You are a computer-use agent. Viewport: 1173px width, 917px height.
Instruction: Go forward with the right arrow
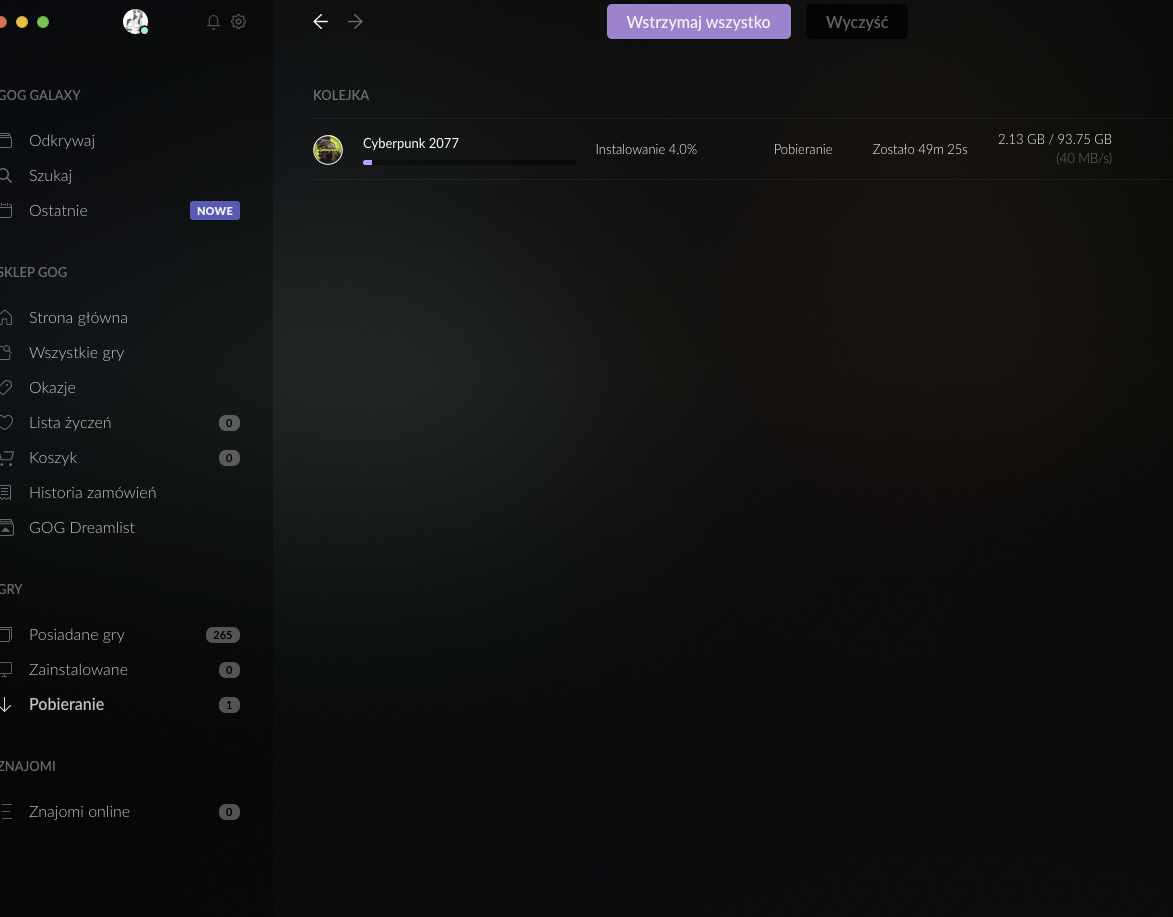[355, 22]
